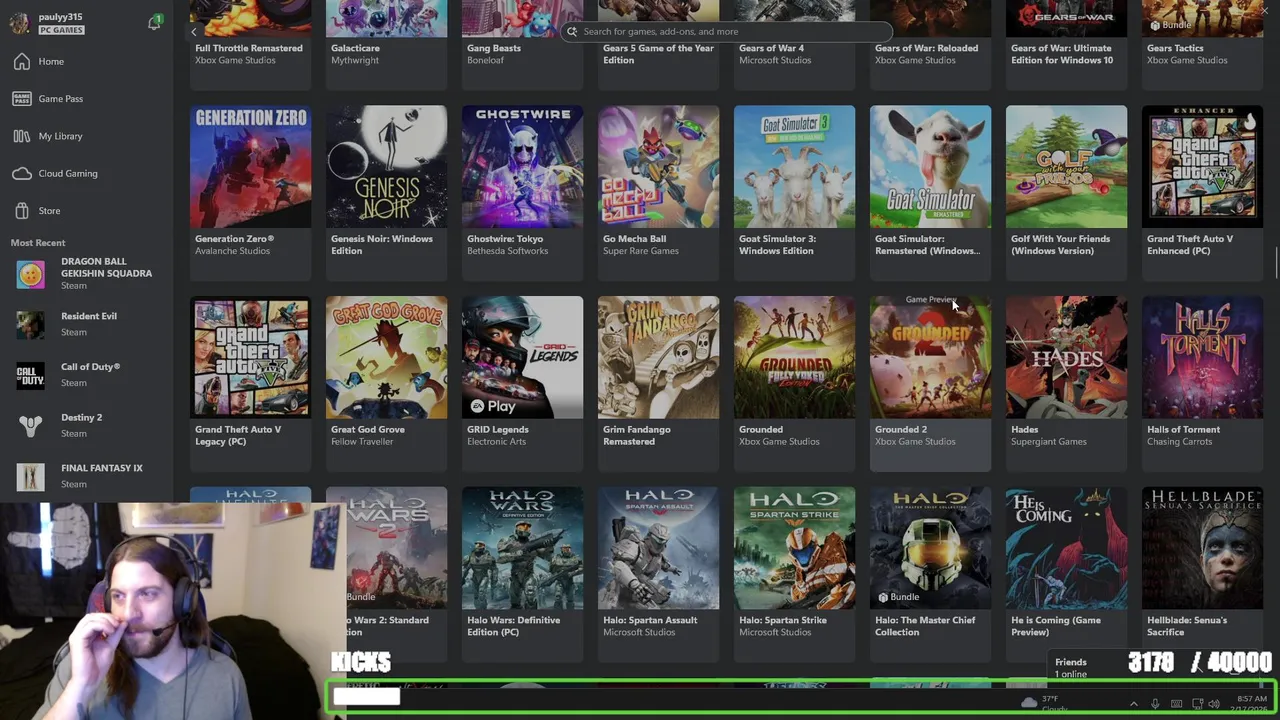Image resolution: width=1280 pixels, height=720 pixels.
Task: Focus the search for games input field
Action: point(727,32)
